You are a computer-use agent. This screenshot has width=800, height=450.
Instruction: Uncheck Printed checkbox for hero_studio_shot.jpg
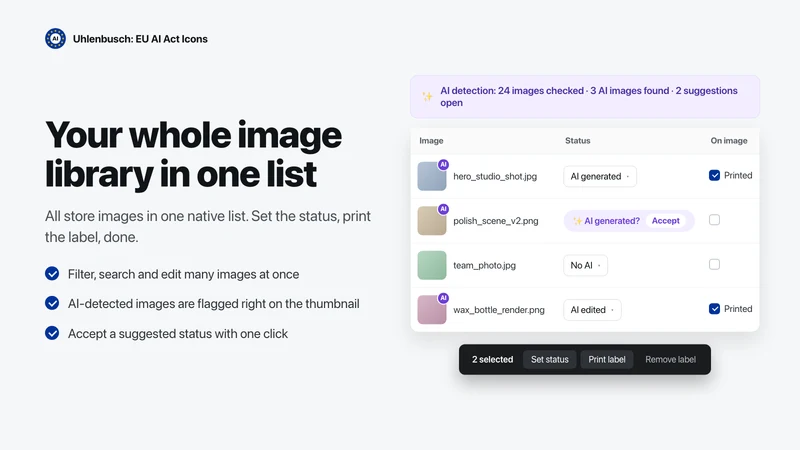point(714,176)
